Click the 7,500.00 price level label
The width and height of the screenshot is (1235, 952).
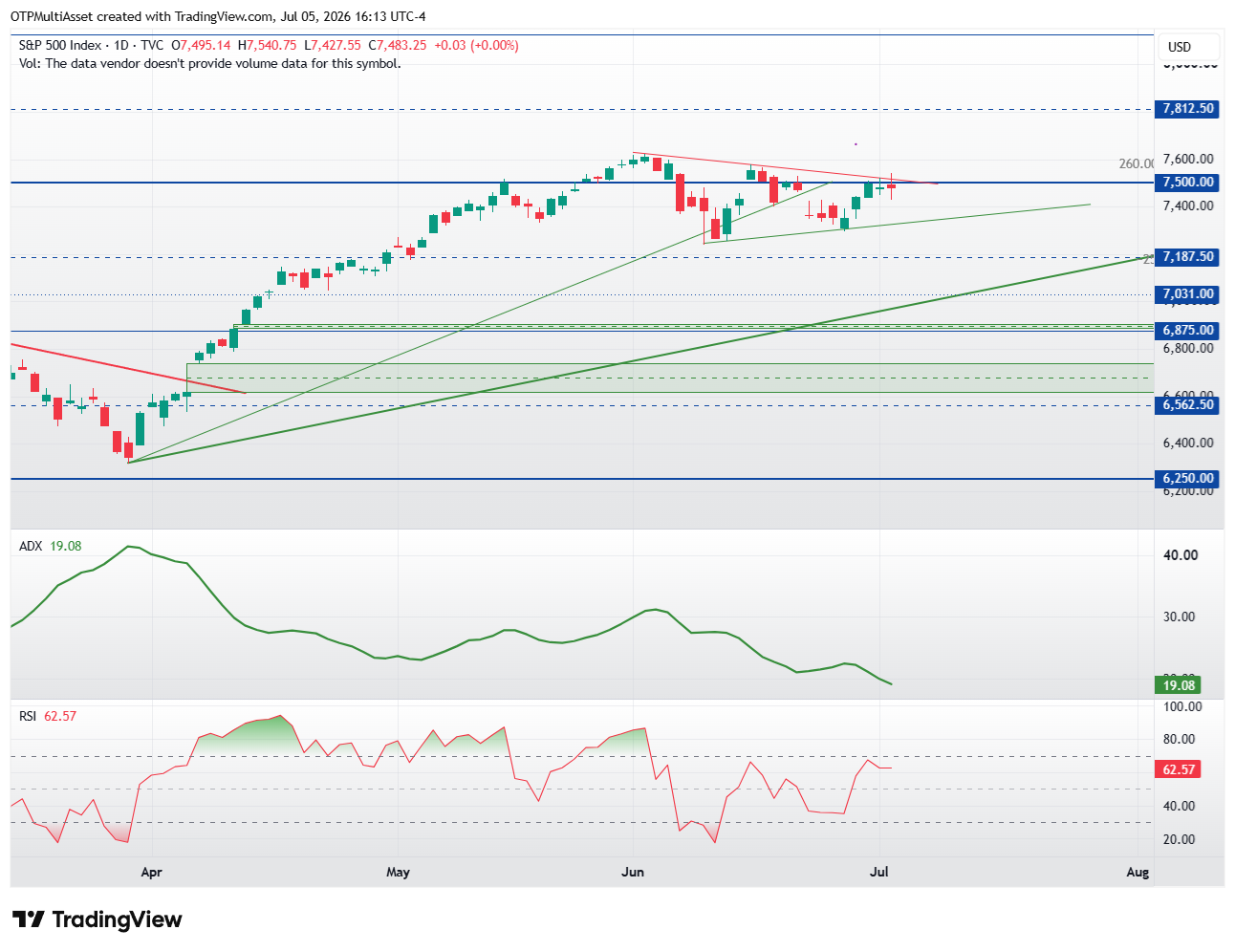click(x=1187, y=183)
